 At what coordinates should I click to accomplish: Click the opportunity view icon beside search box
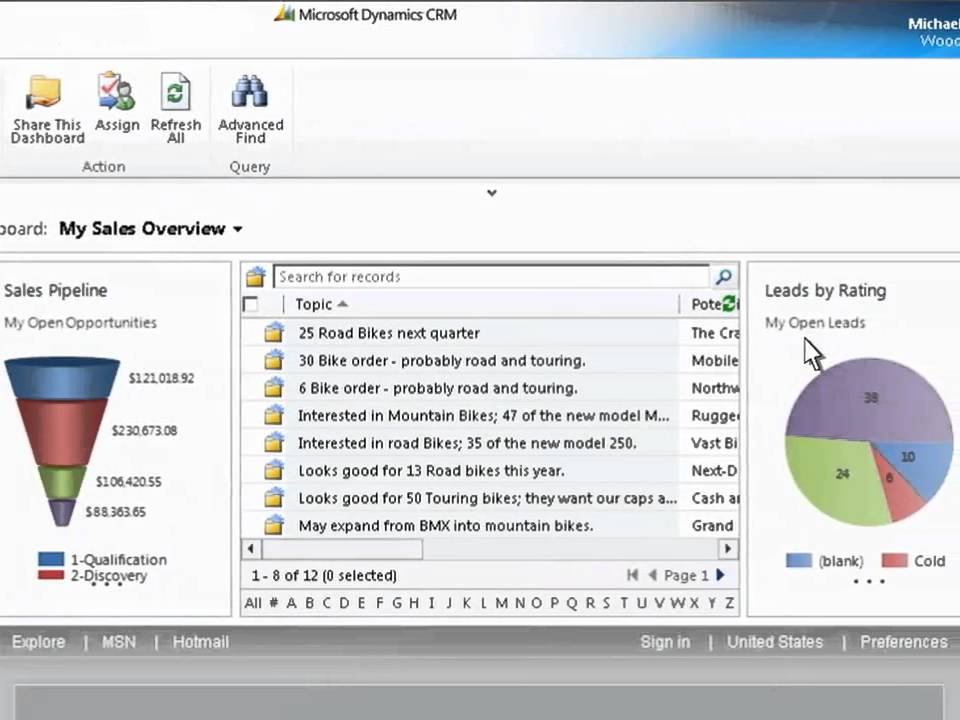[256, 277]
